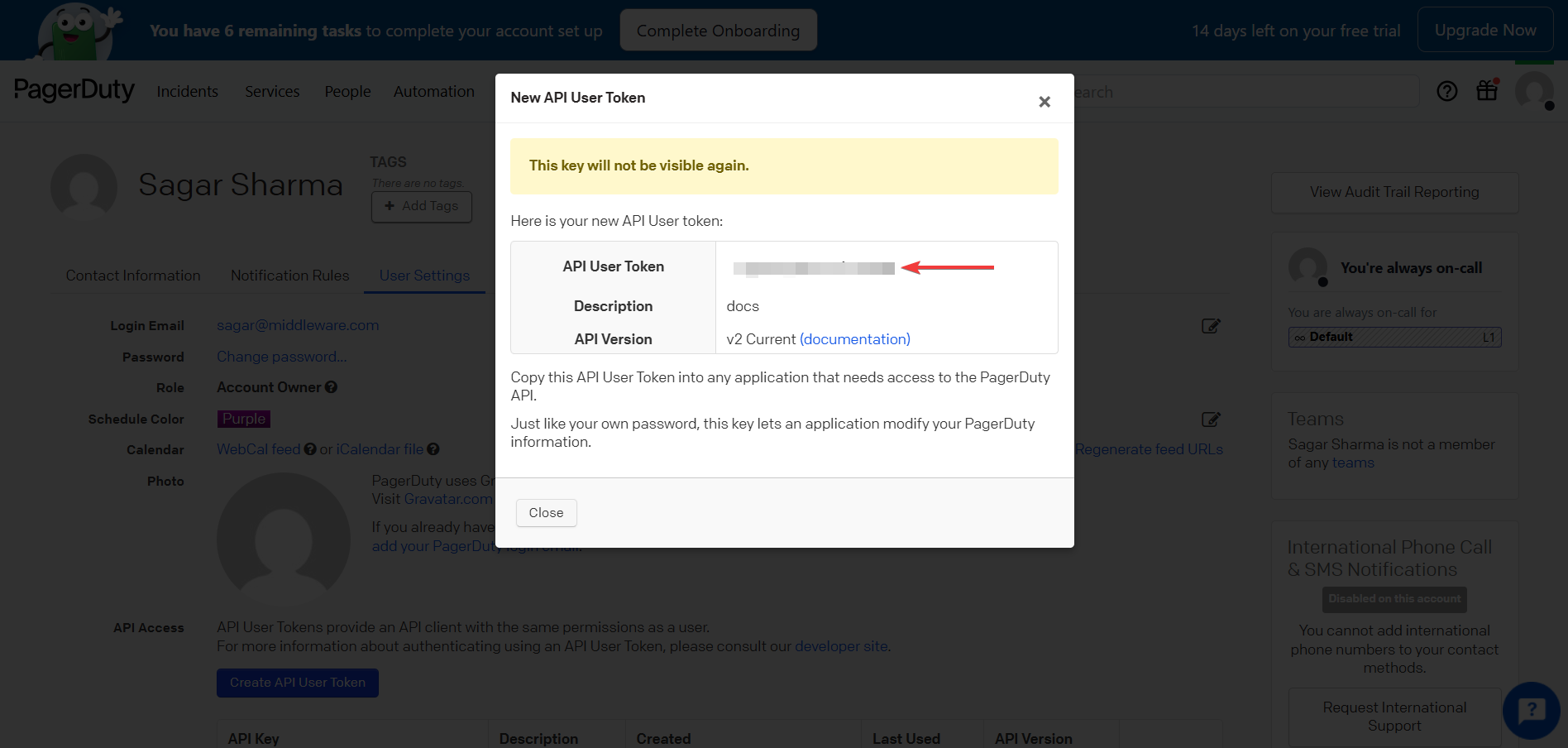This screenshot has width=1568, height=748.
Task: Click the WebCal feed help icon
Action: 309,448
